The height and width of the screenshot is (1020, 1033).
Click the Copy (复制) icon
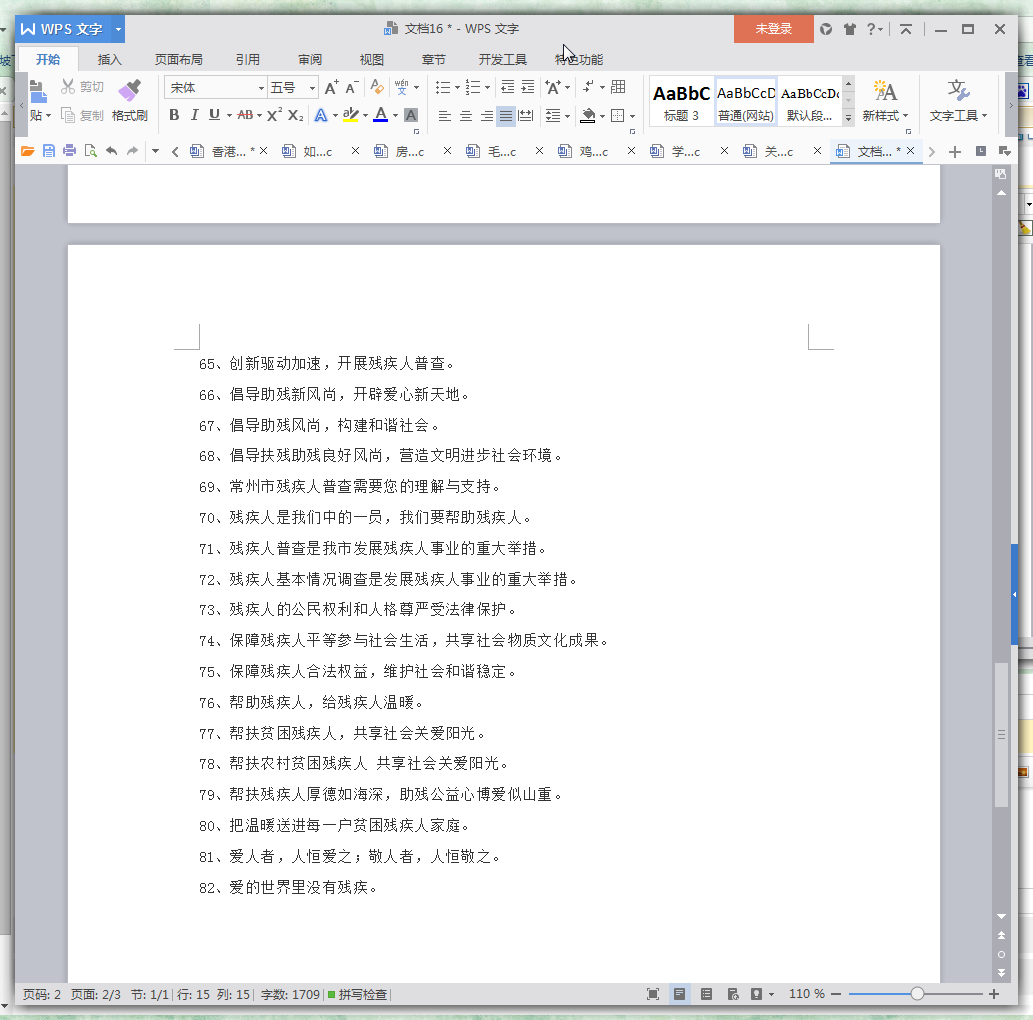(x=68, y=115)
